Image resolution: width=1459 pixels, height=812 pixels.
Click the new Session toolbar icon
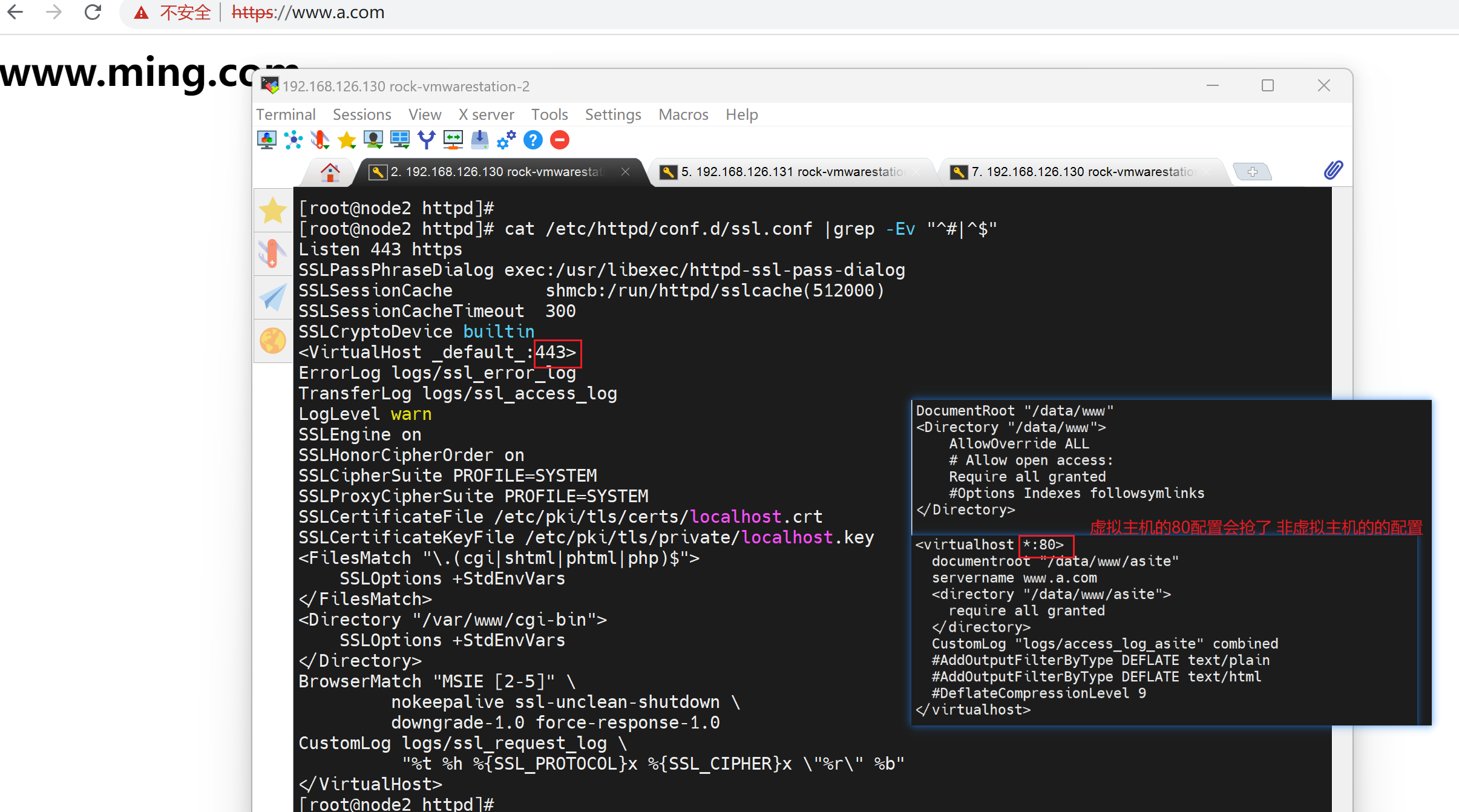pyautogui.click(x=266, y=140)
